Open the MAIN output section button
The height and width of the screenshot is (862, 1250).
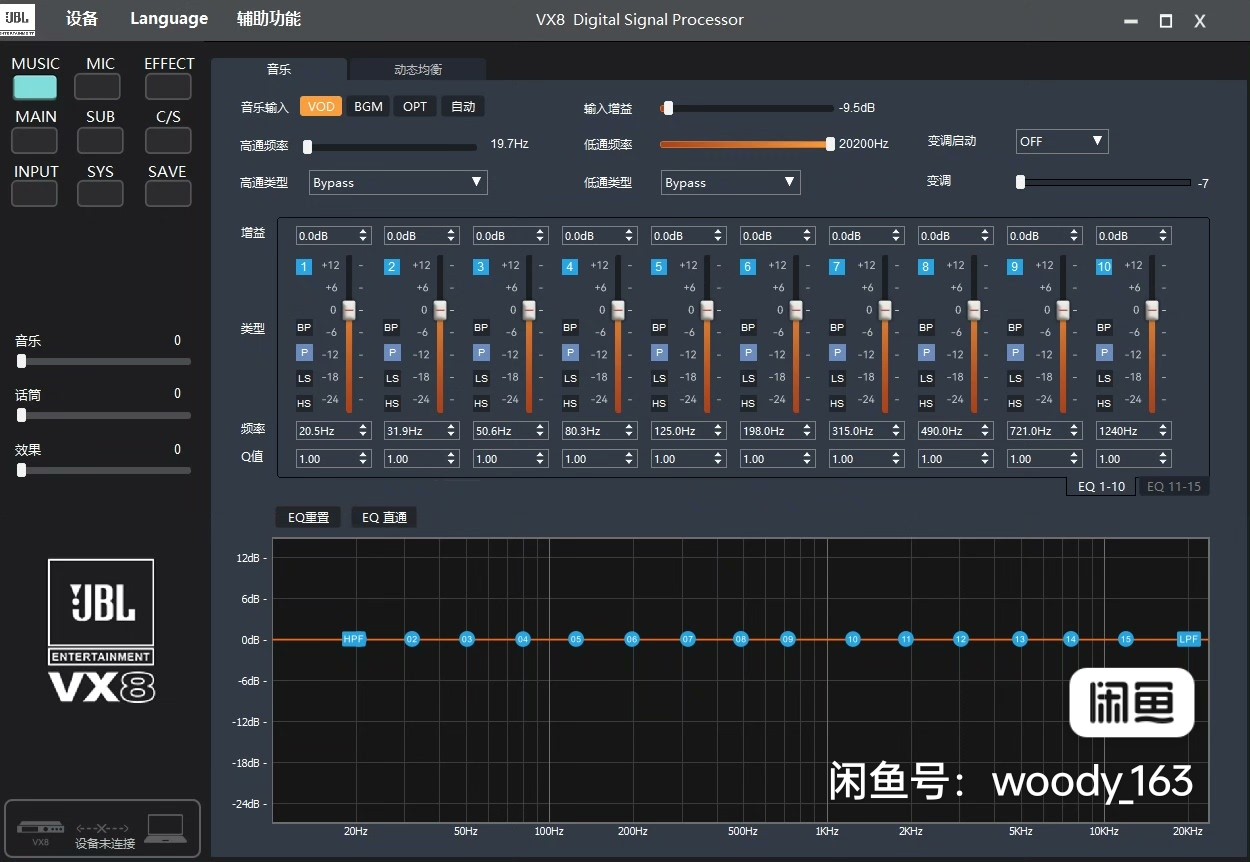tap(35, 140)
